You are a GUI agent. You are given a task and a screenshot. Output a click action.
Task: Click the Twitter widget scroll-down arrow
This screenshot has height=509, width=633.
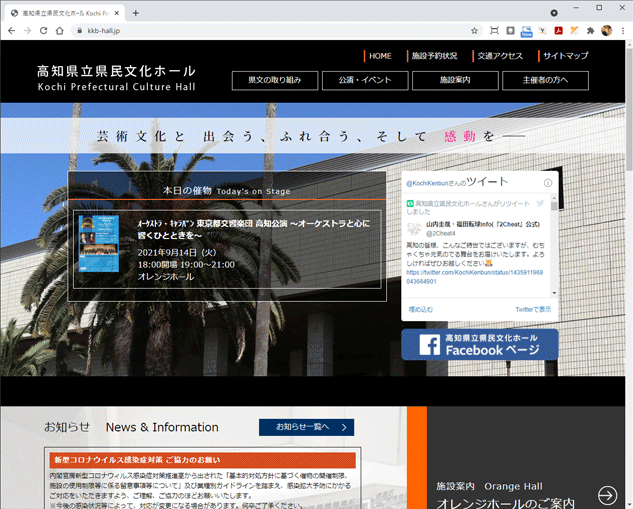[x=554, y=293]
